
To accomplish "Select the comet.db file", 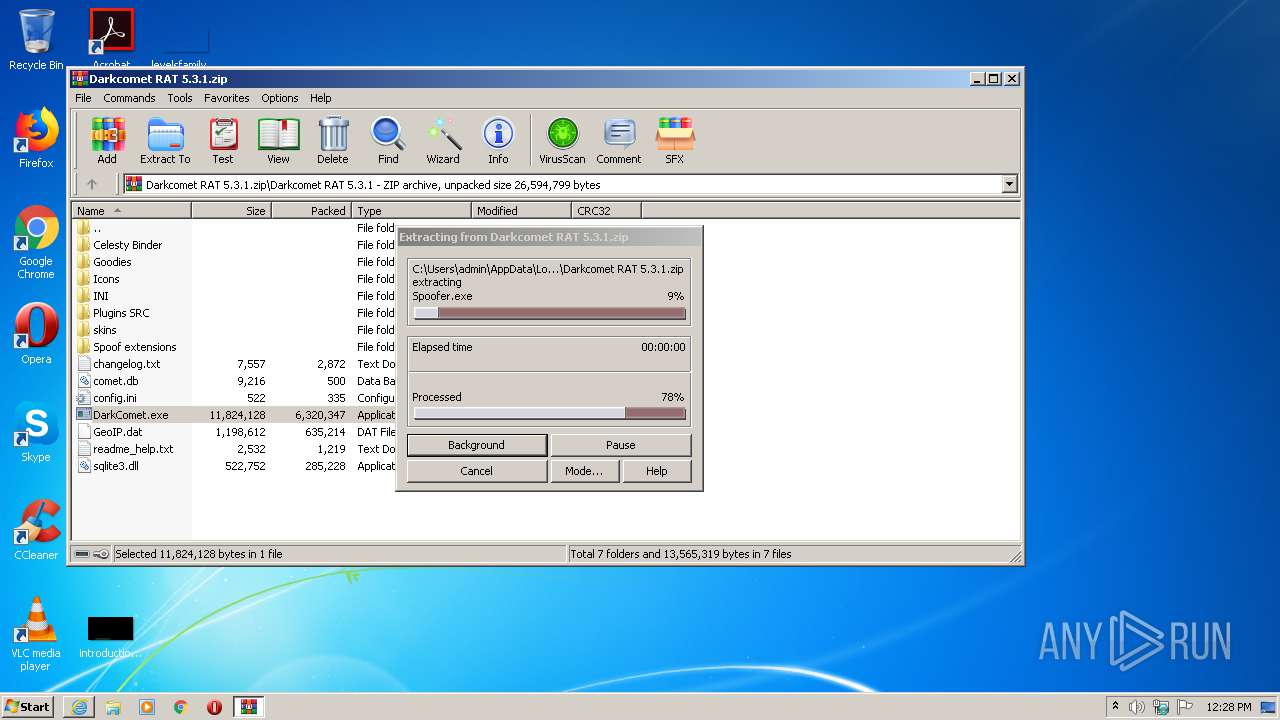I will tap(116, 381).
